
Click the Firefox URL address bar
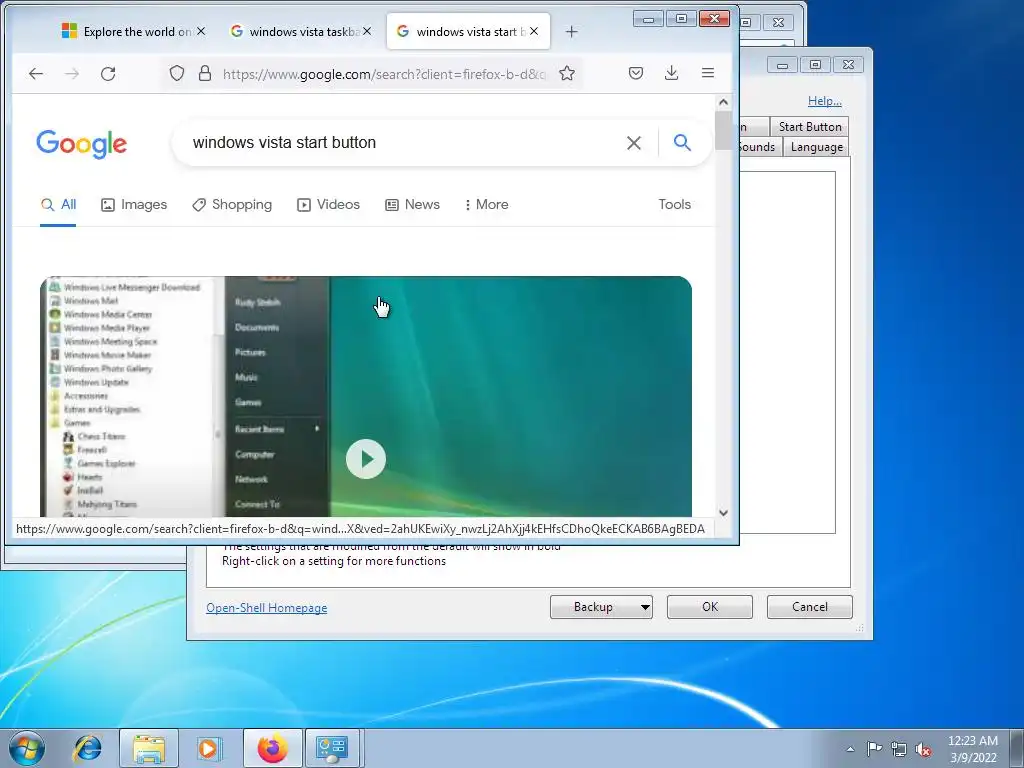click(x=384, y=74)
